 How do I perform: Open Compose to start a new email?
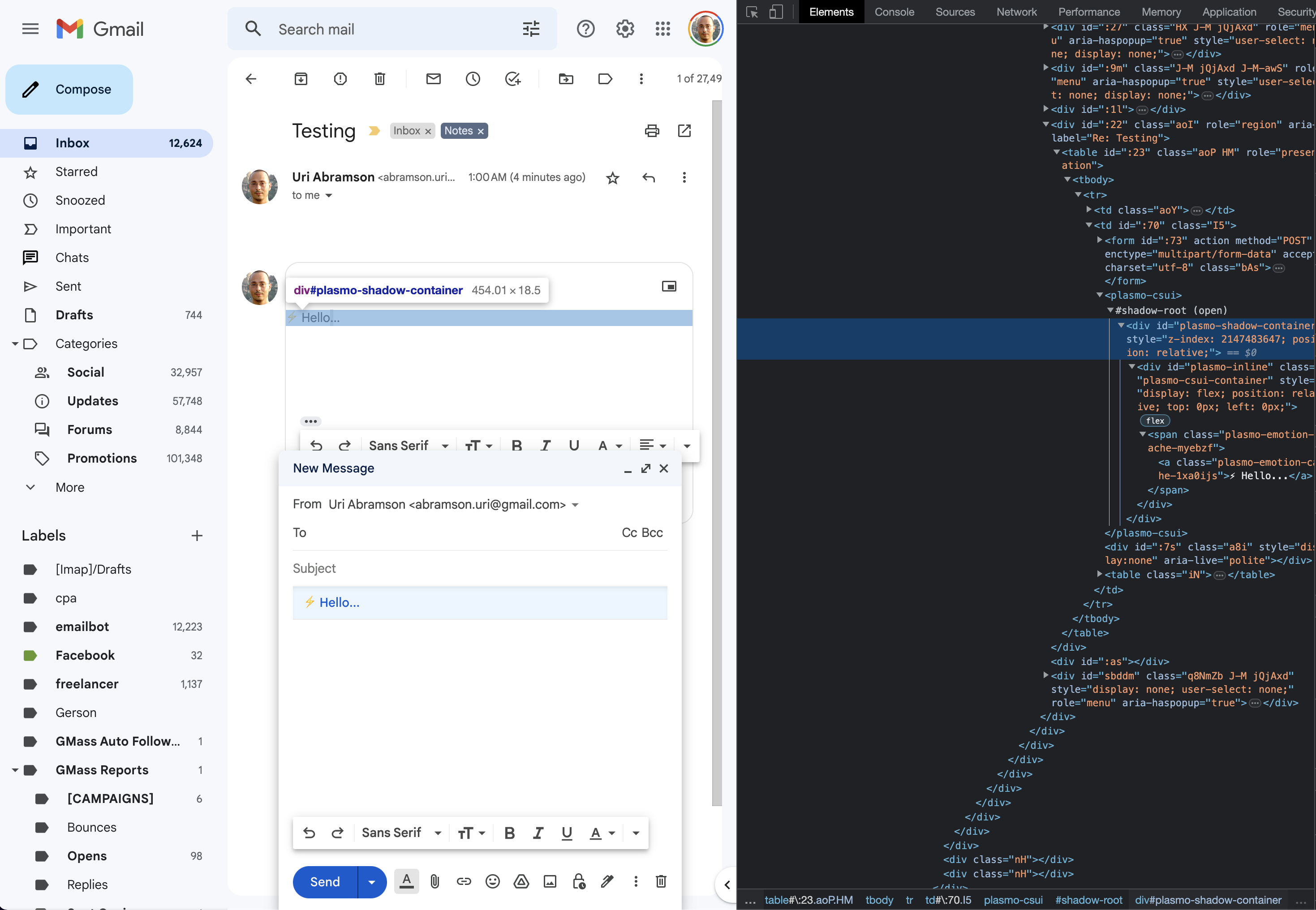pyautogui.click(x=69, y=89)
